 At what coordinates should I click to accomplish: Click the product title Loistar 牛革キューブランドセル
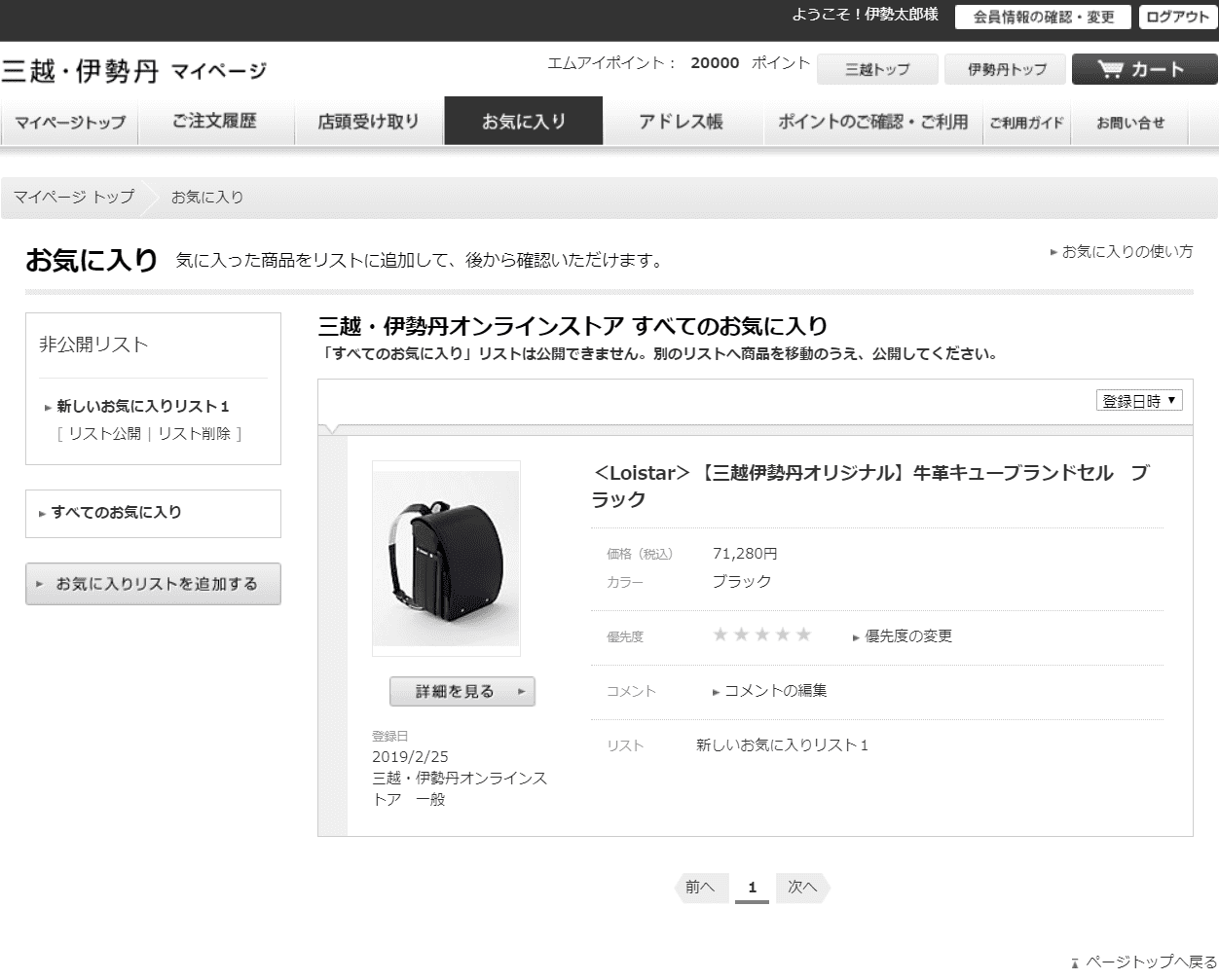(x=871, y=486)
